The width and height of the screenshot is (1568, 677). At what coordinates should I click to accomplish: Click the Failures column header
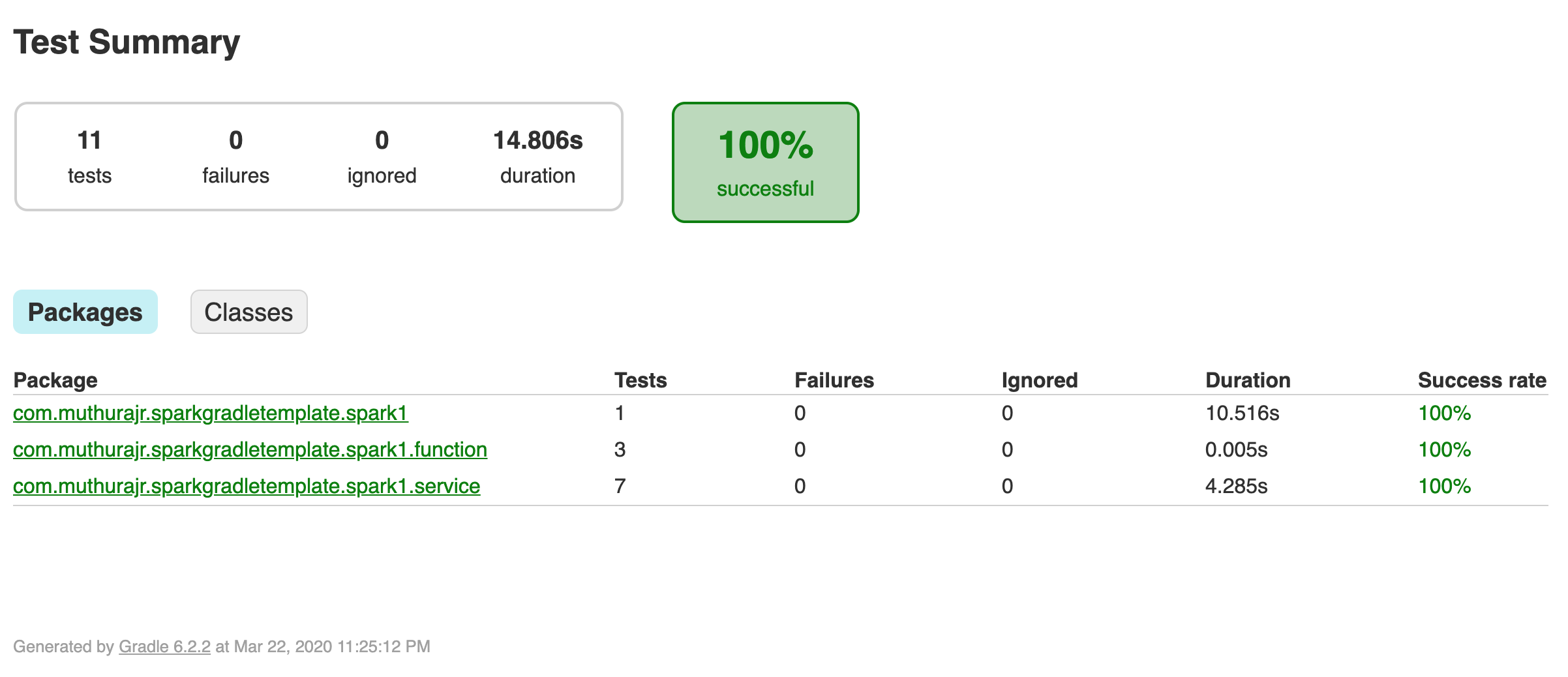(x=834, y=379)
